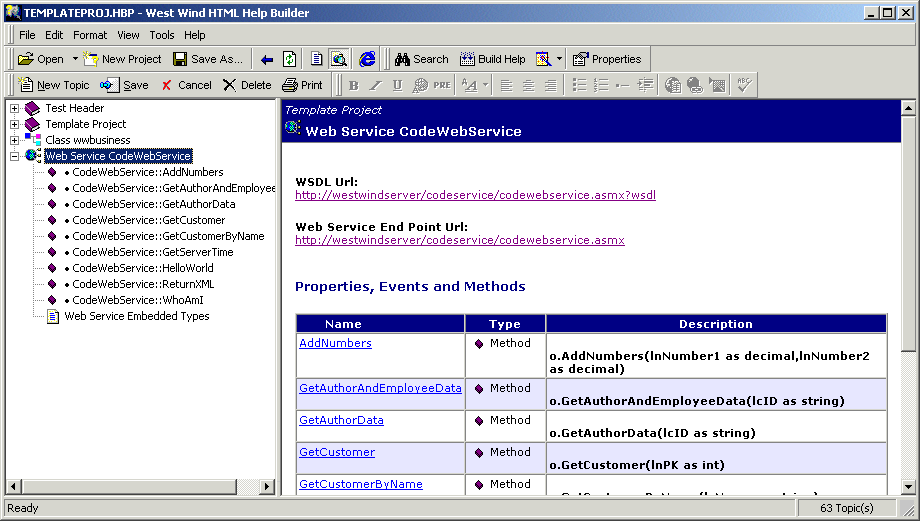Screen dimensions: 920x521
Task: Insert a numbered list
Action: pos(601,86)
